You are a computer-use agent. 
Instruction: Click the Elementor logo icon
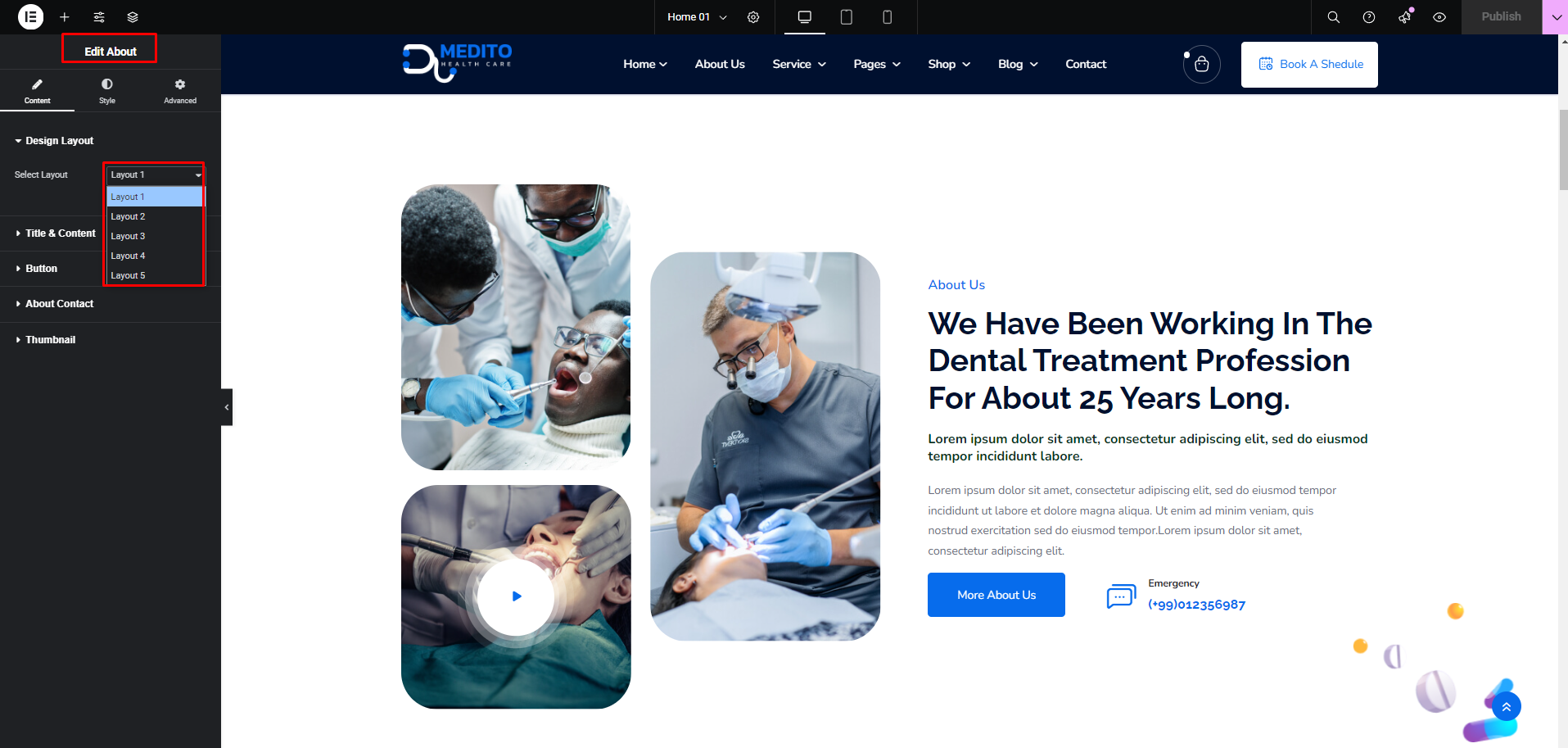point(30,16)
